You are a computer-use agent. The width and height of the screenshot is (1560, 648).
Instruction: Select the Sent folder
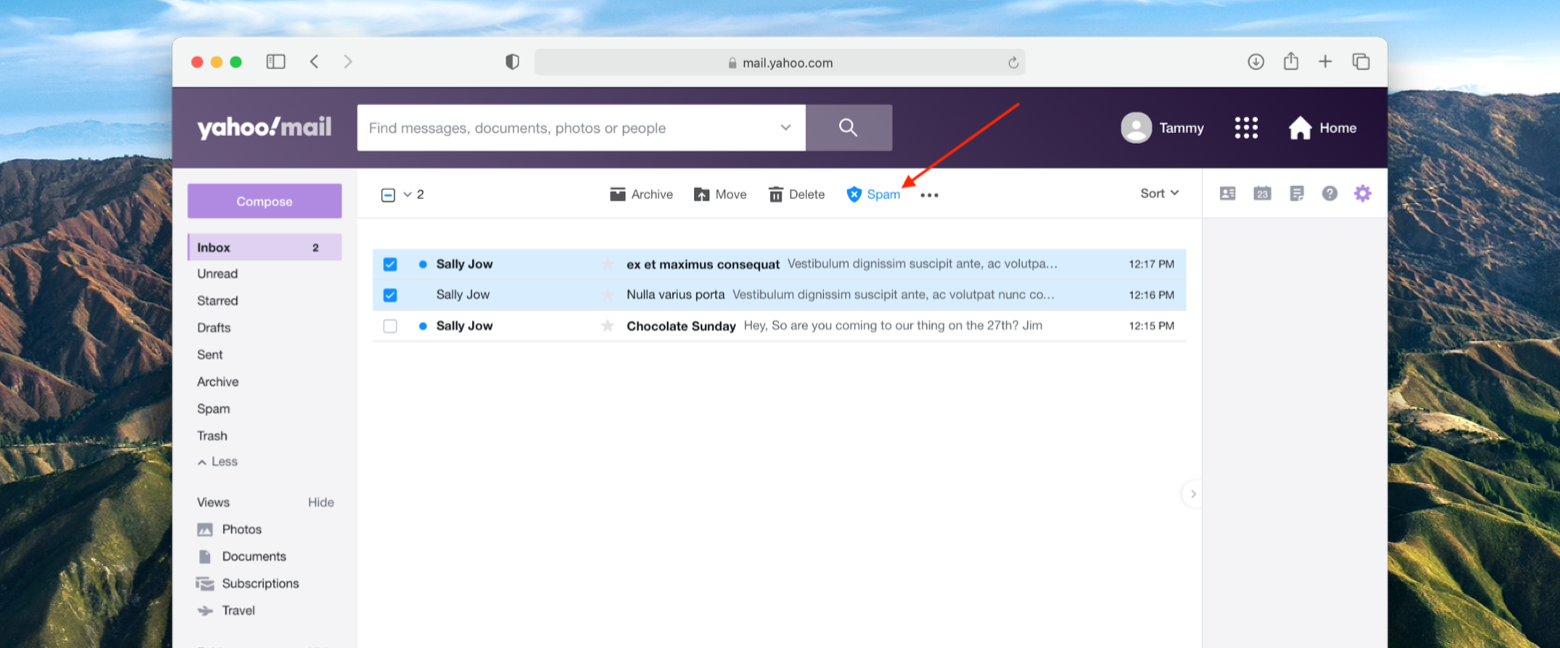tap(210, 355)
